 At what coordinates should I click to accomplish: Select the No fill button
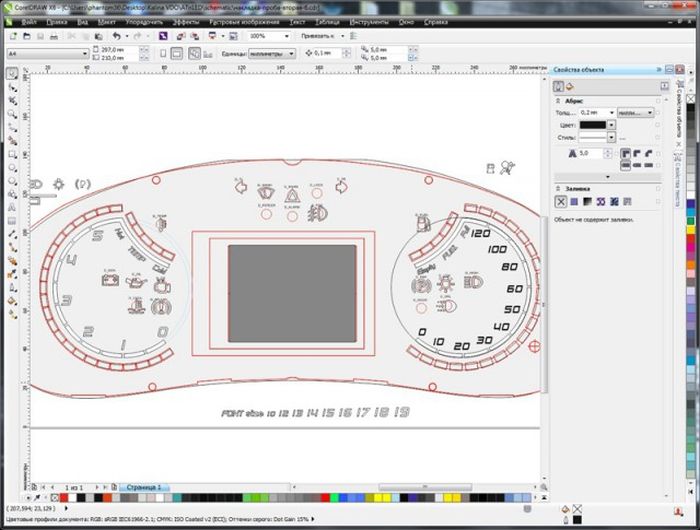pos(562,202)
